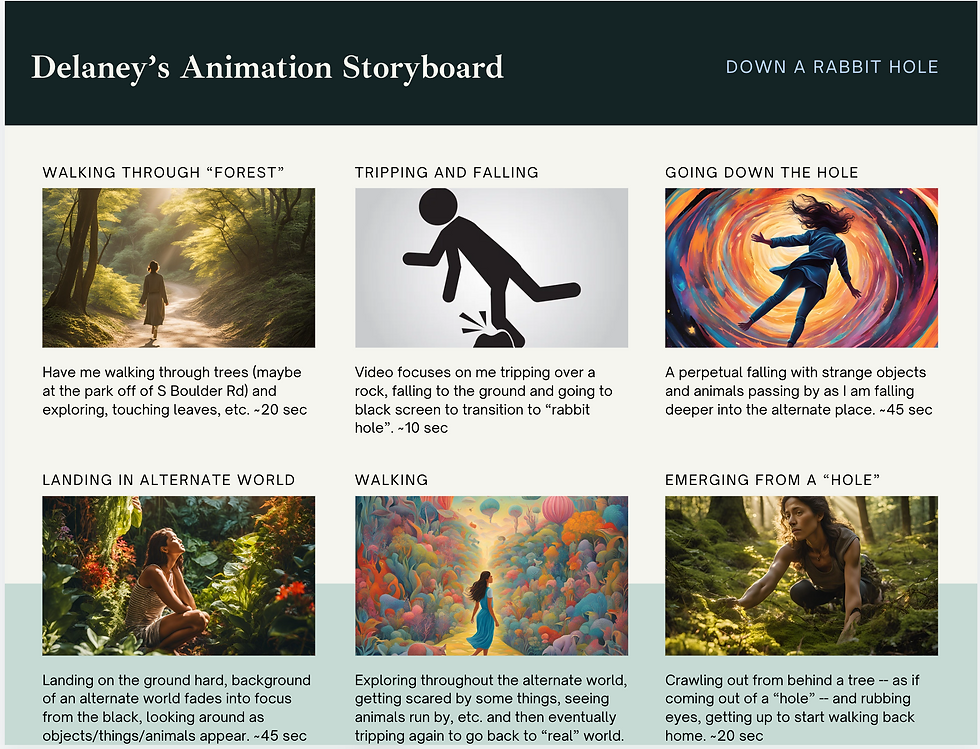Click the "Walking Through Forest" heading
980x749 pixels.
(163, 173)
